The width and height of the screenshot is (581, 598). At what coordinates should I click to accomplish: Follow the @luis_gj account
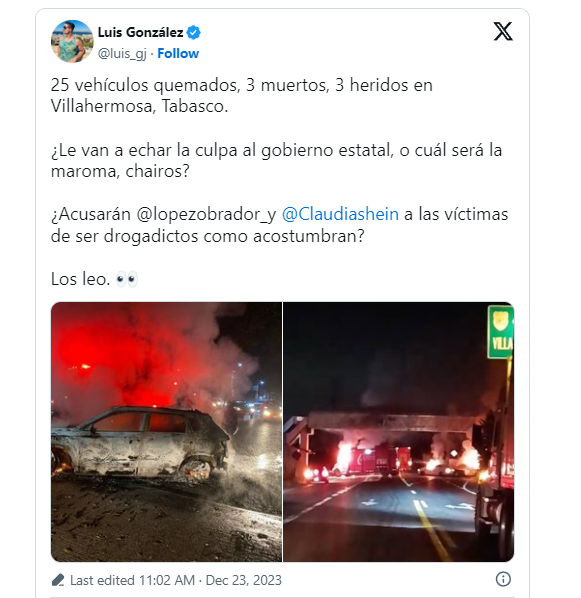pyautogui.click(x=178, y=53)
